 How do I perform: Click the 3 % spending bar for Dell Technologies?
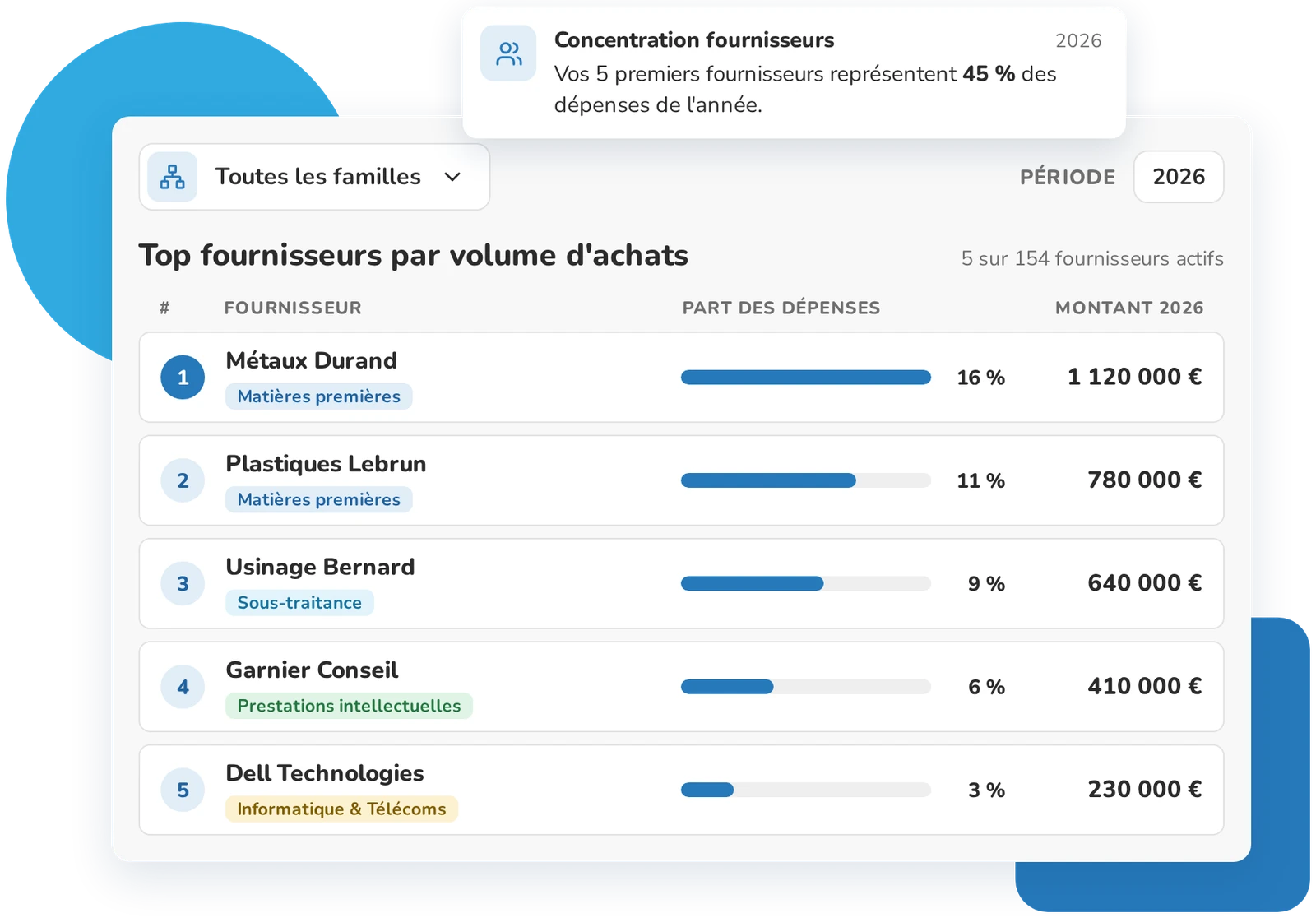click(x=806, y=790)
